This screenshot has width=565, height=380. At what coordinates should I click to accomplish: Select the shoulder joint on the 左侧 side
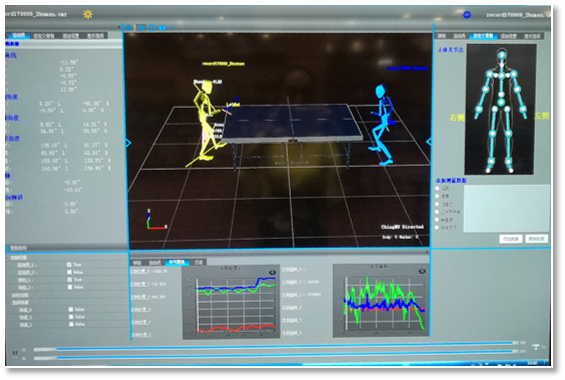[x=513, y=75]
